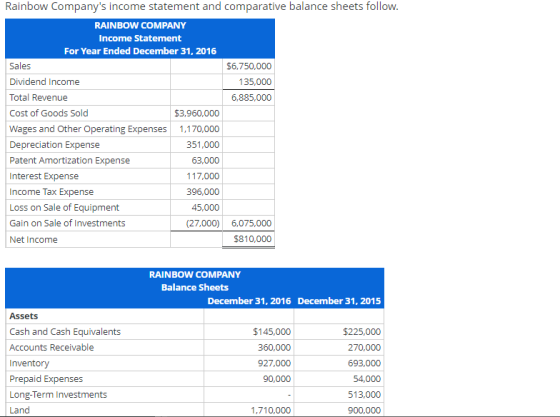The width and height of the screenshot is (560, 417).
Task: Click the 2016 cash value $145,000
Action: click(x=272, y=332)
